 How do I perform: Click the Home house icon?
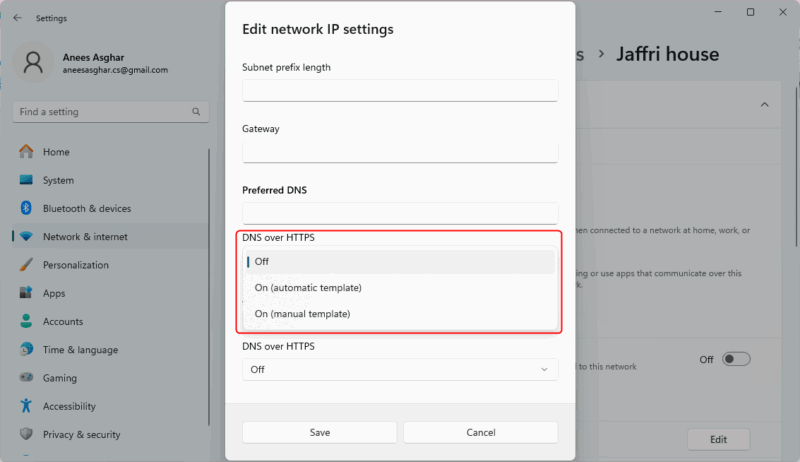pos(26,151)
